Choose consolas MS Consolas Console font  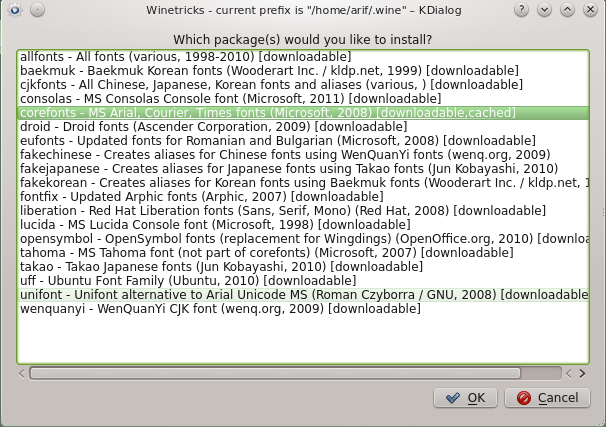coord(303,99)
